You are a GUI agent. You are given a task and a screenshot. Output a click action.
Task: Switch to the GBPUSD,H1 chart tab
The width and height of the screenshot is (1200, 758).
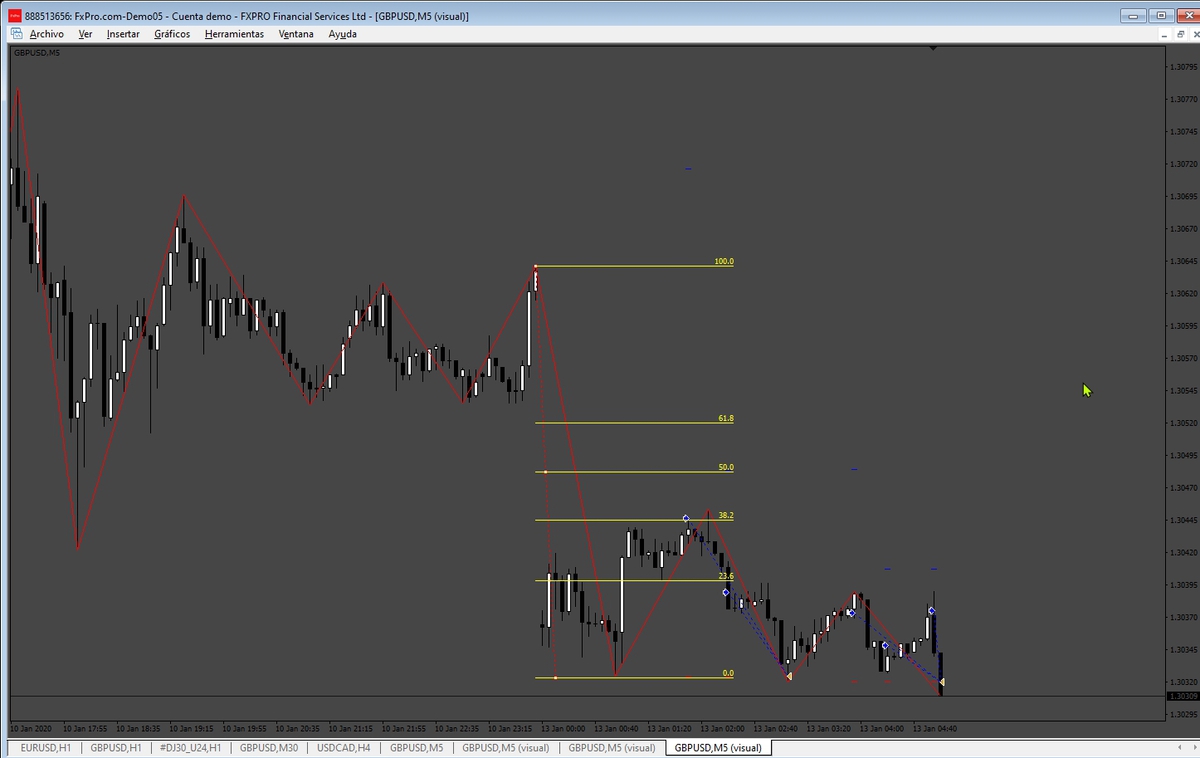coord(116,747)
